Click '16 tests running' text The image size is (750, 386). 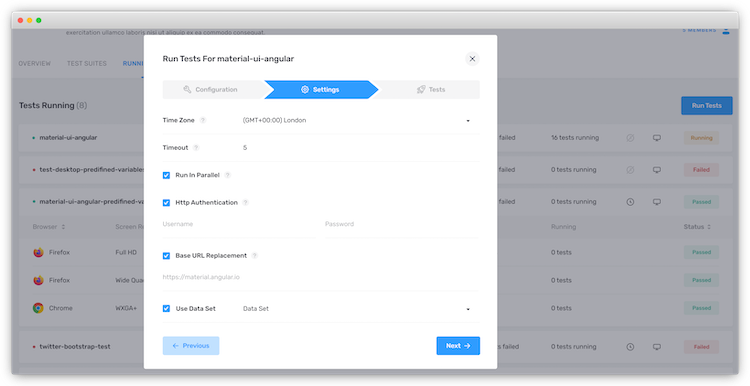(x=575, y=138)
